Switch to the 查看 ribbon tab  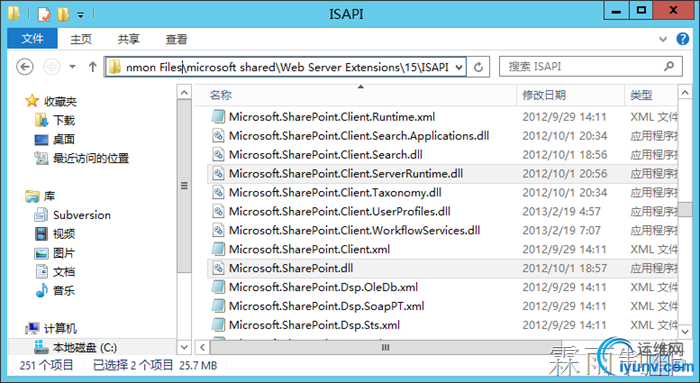176,39
